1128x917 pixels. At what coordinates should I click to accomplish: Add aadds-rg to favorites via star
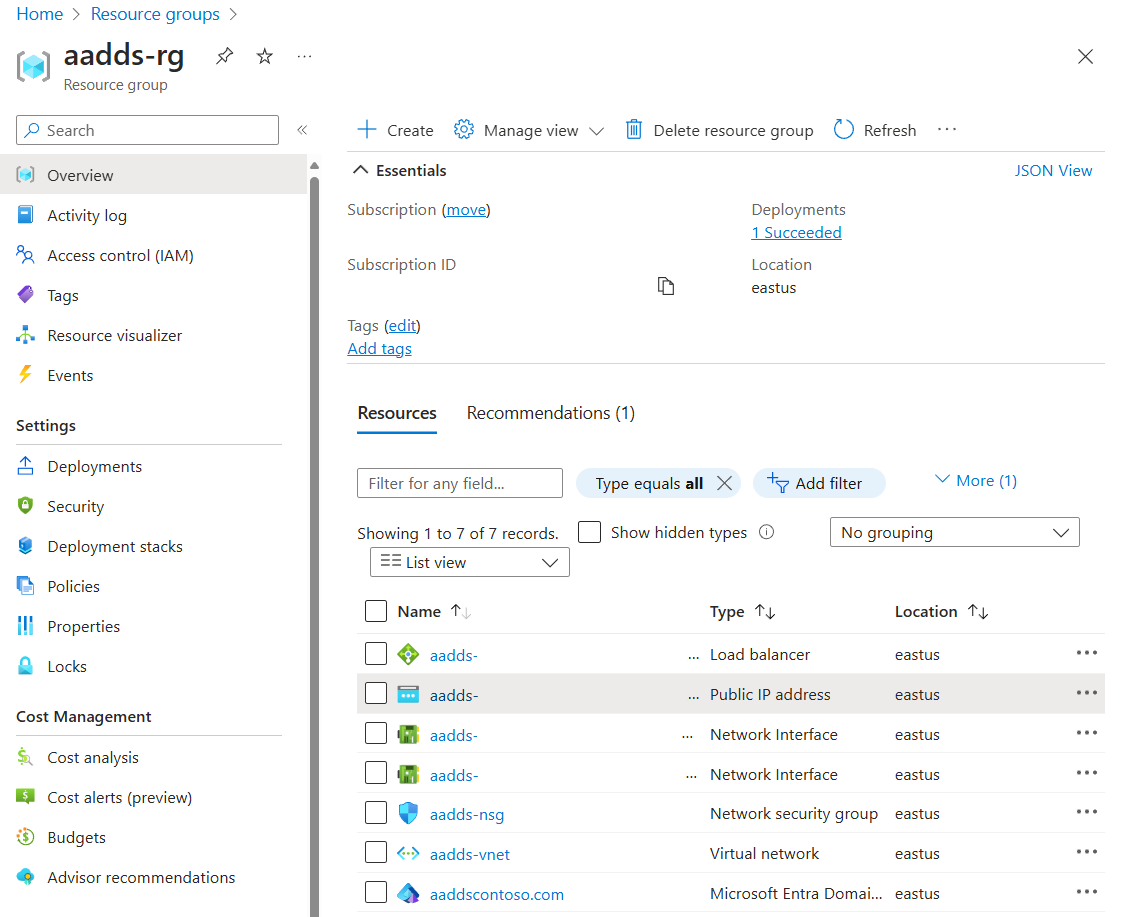pyautogui.click(x=264, y=56)
